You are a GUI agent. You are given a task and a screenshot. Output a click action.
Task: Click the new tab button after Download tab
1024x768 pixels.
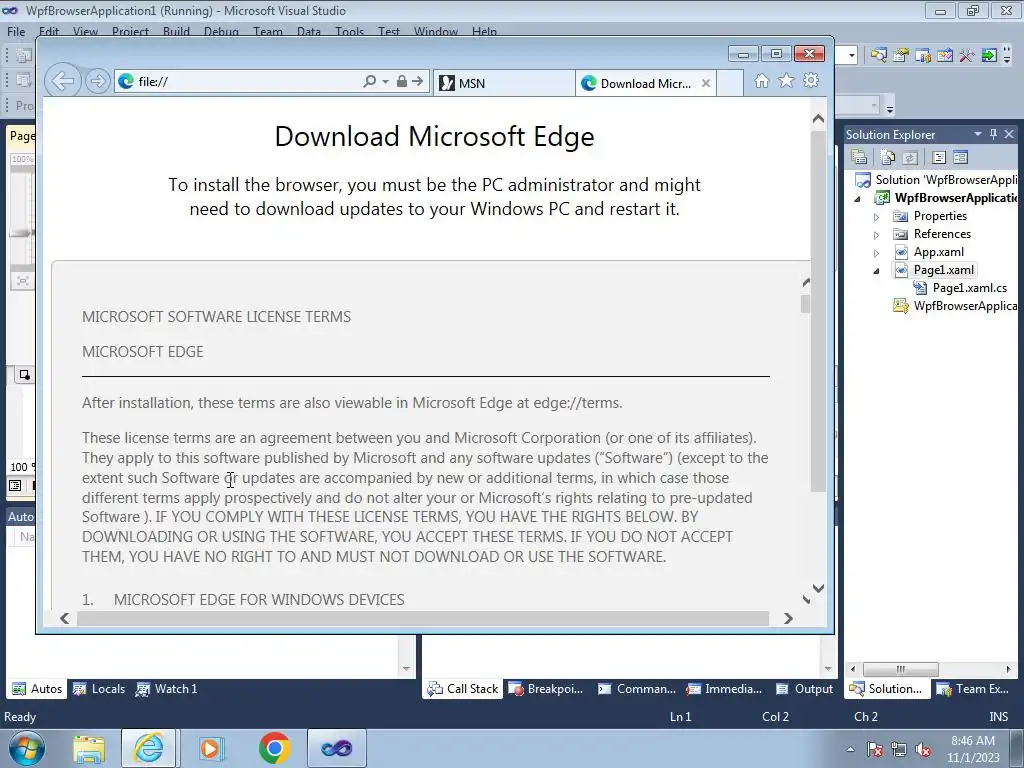[x=730, y=83]
